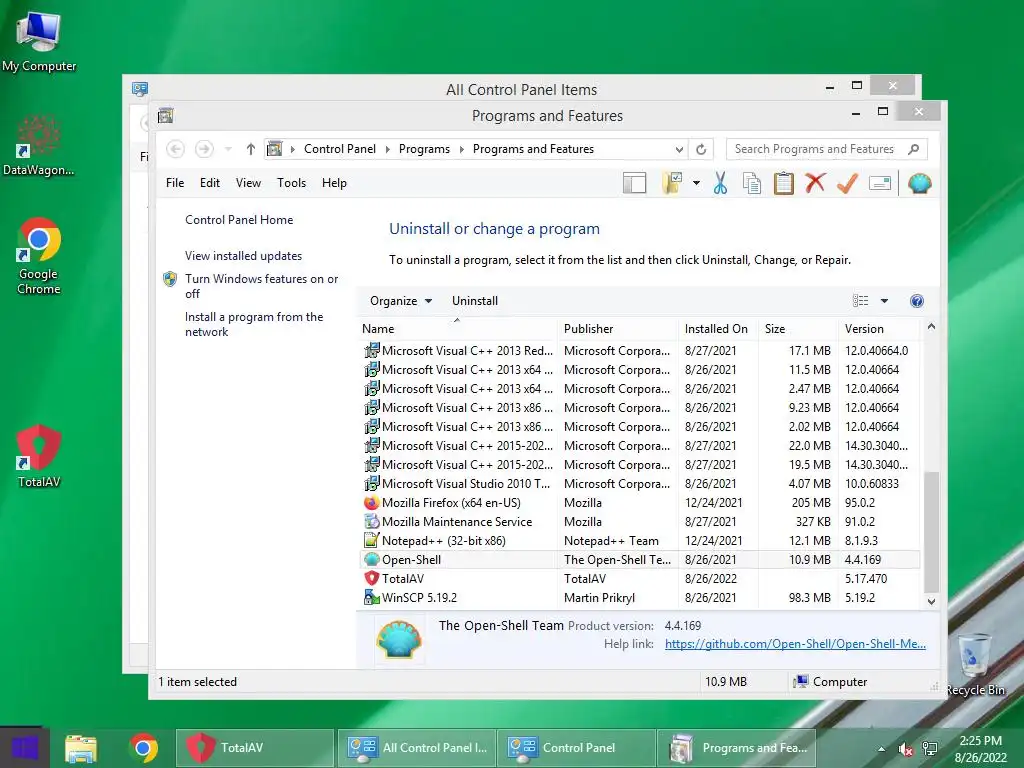Viewport: 1024px width, 768px height.
Task: Open Classic Explorer shell settings icon
Action: tap(919, 184)
